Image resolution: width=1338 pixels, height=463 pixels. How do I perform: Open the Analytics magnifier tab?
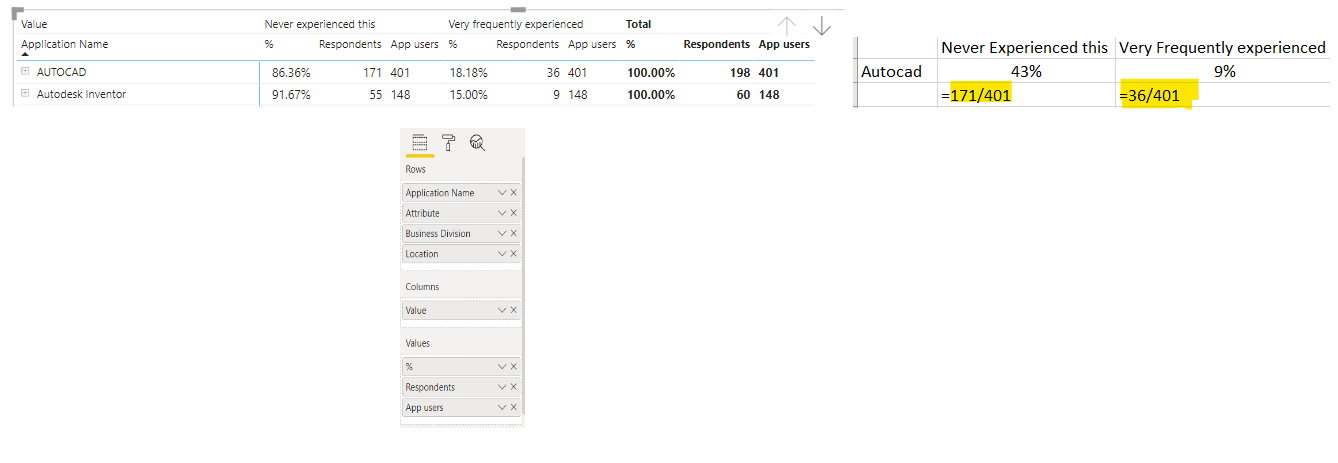pyautogui.click(x=477, y=142)
